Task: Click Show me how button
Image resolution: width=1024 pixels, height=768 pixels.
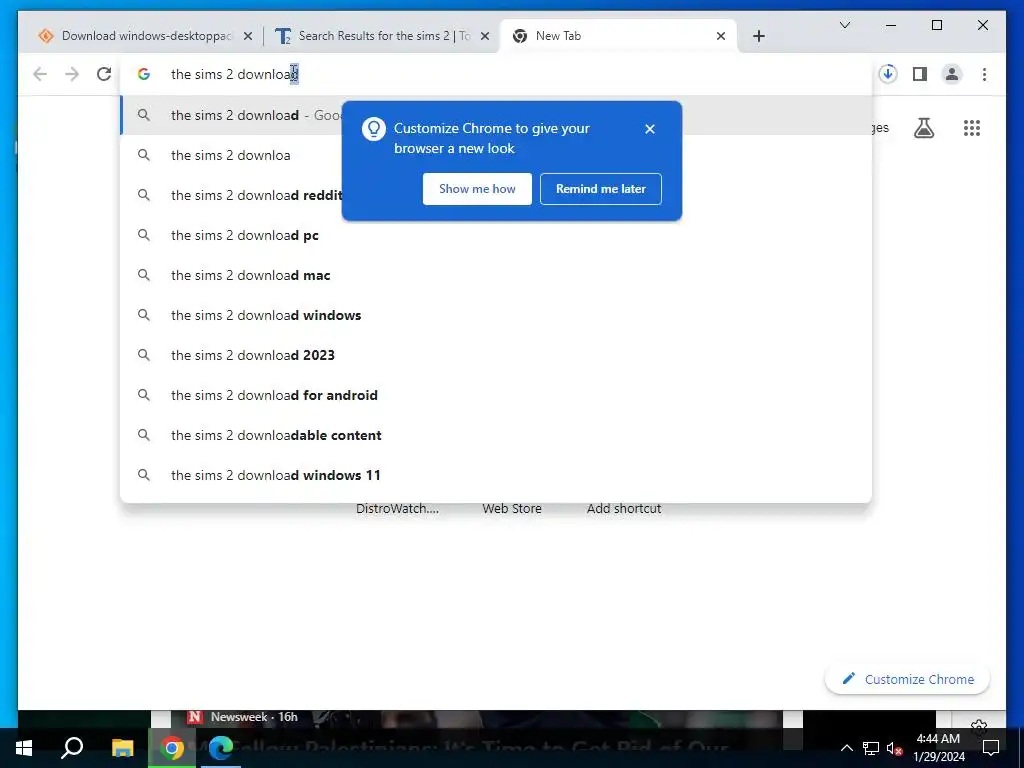Action: [477, 189]
